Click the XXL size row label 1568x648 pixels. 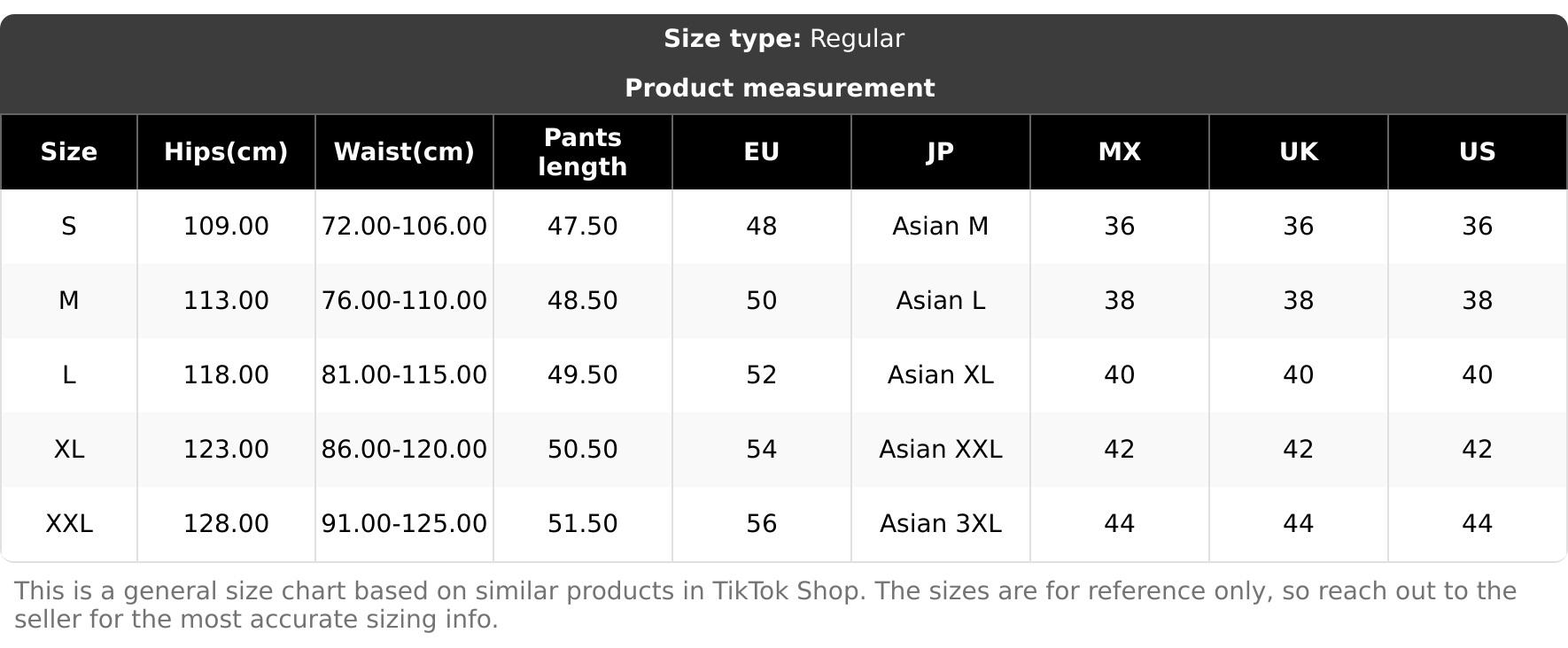point(69,524)
